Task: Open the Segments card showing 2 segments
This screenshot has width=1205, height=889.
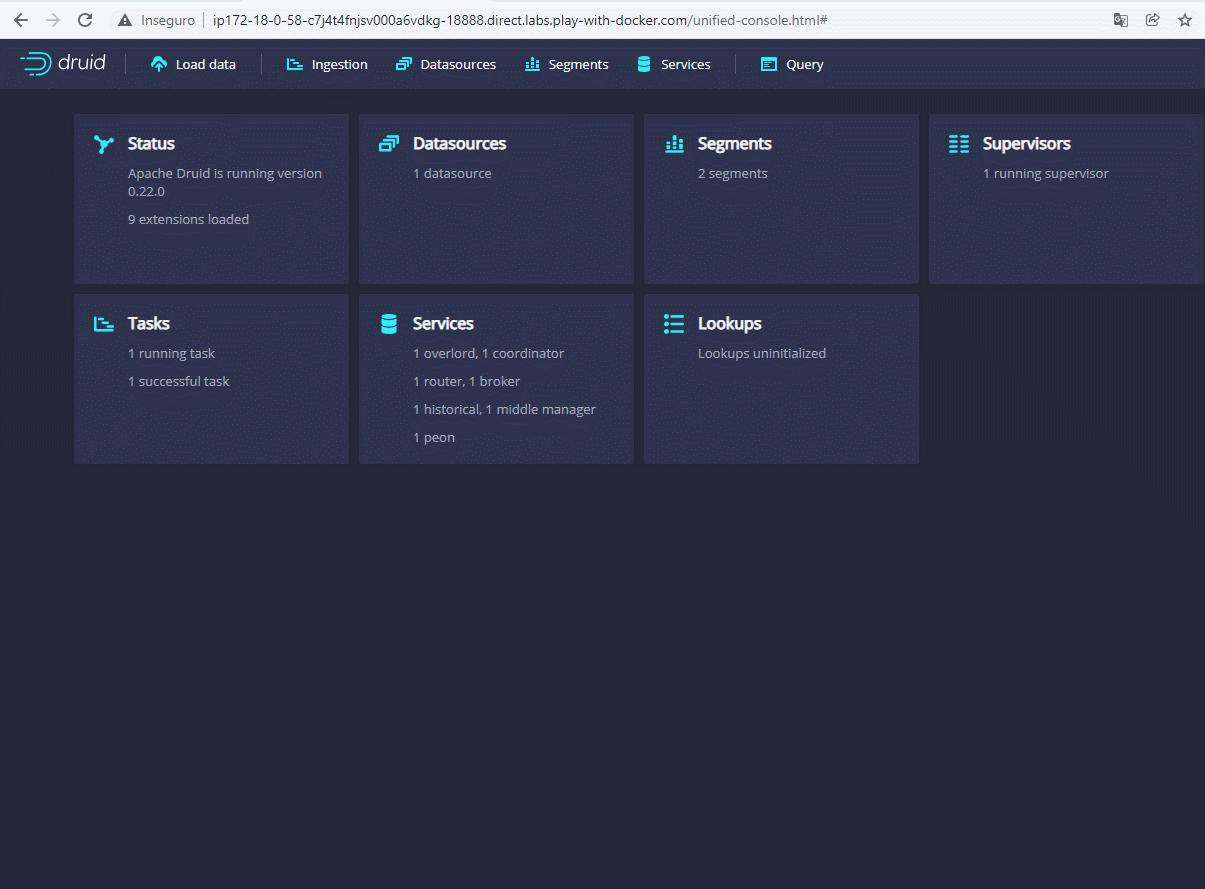Action: (781, 198)
